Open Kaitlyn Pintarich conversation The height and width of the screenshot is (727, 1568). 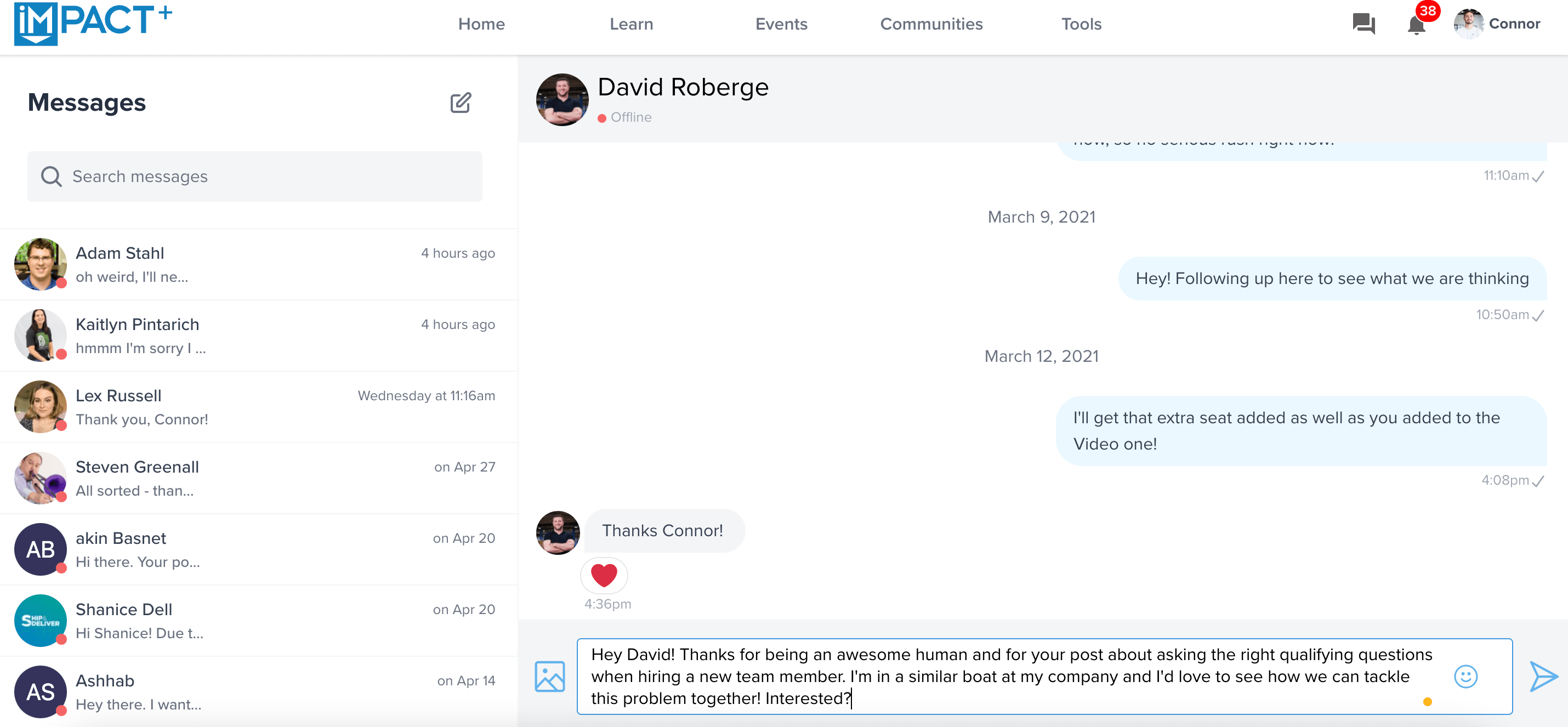[x=259, y=336]
